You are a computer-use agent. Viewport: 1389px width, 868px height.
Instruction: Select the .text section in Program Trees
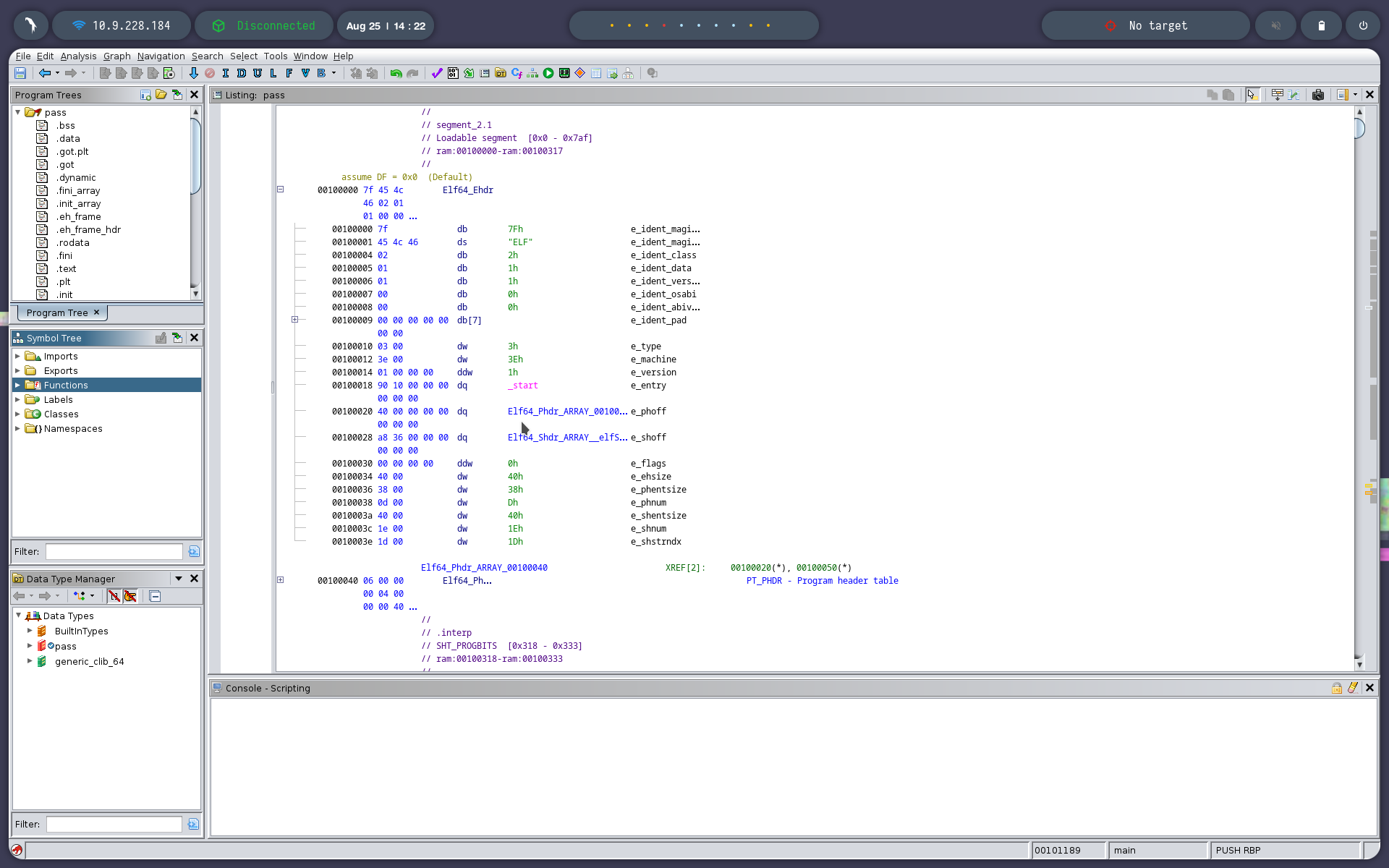click(66, 268)
